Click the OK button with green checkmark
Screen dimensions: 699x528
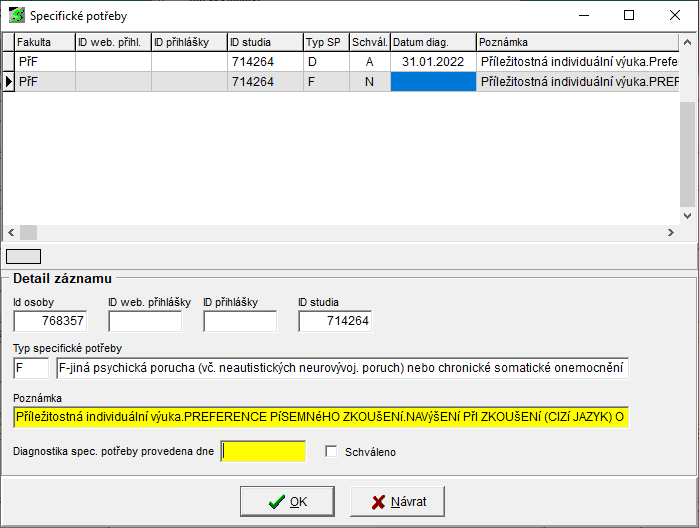pos(288,501)
